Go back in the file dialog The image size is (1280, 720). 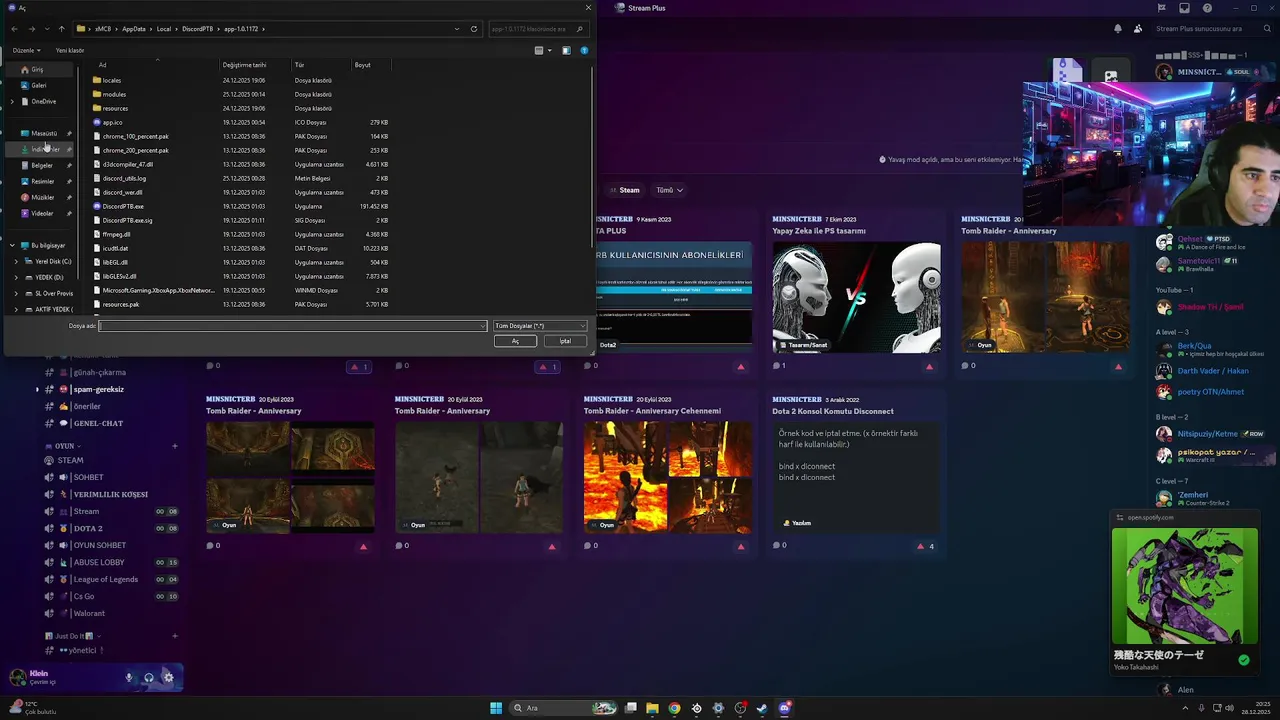(x=14, y=29)
